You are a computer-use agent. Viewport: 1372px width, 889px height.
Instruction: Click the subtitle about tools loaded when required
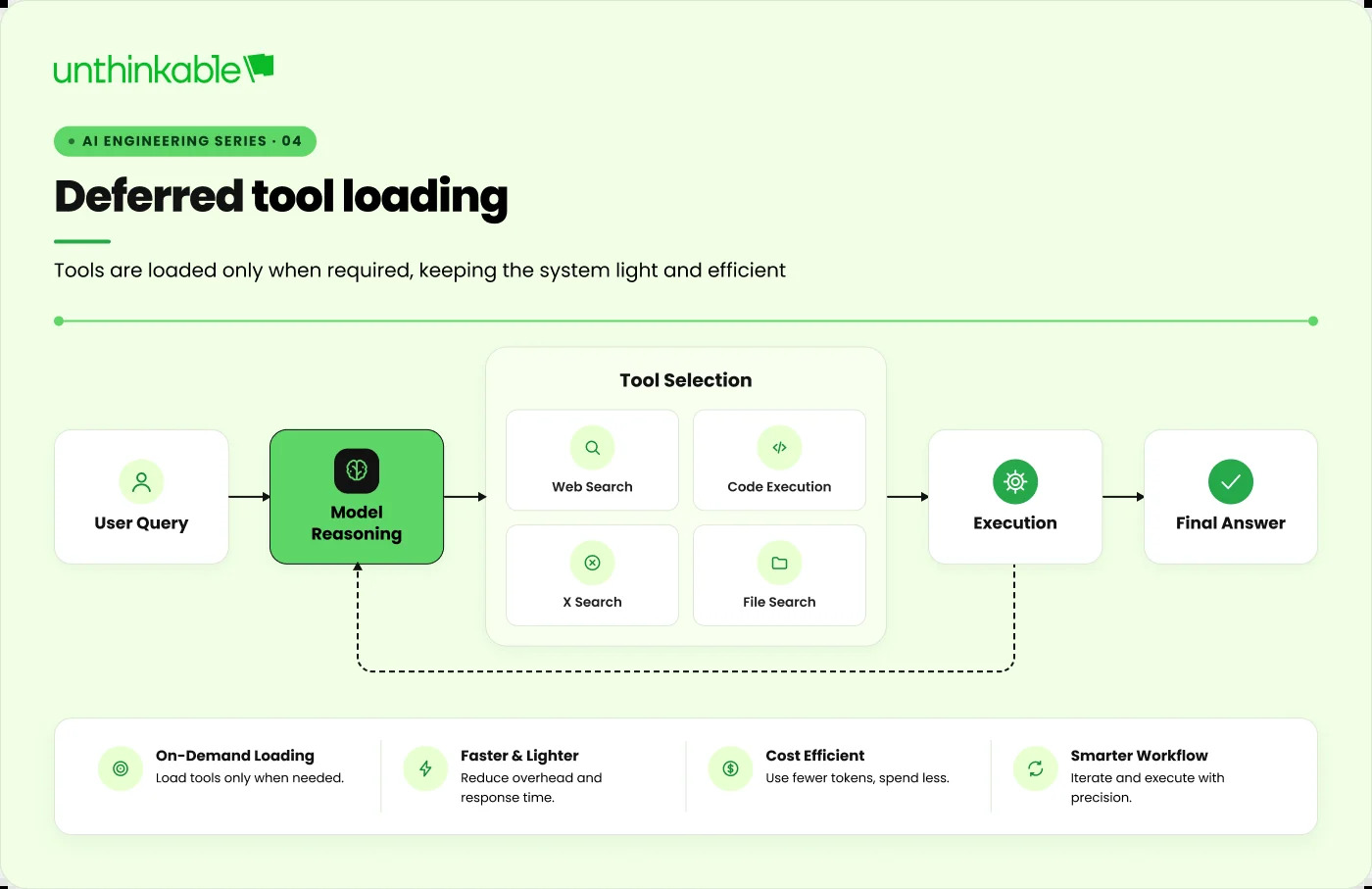tap(419, 271)
